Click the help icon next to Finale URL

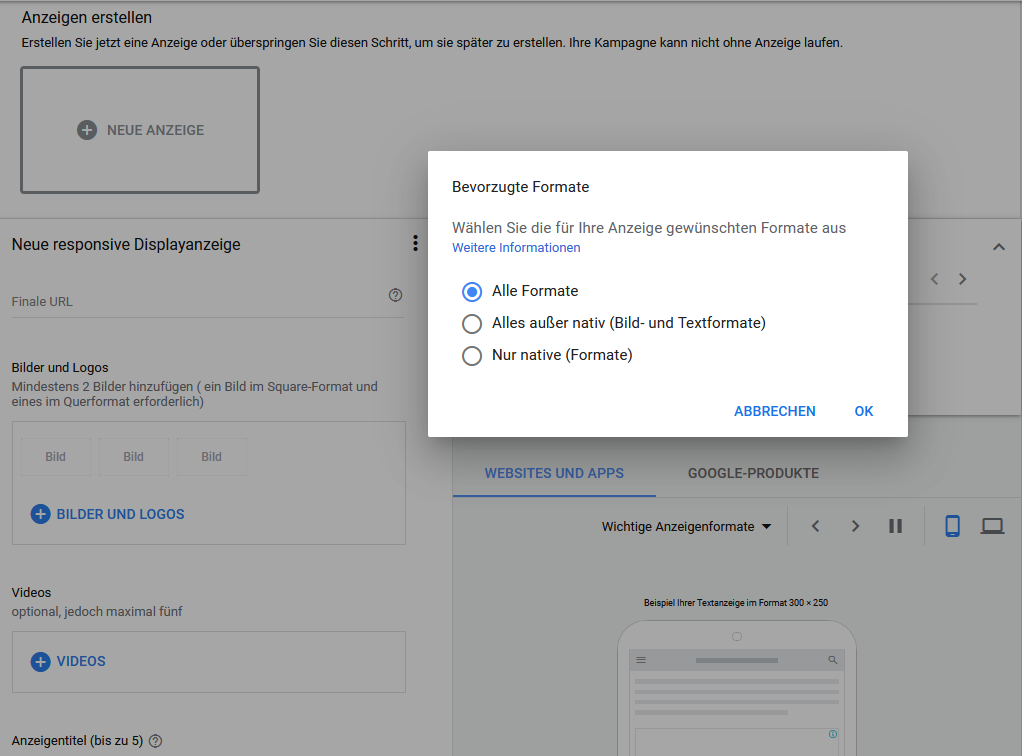click(x=395, y=295)
